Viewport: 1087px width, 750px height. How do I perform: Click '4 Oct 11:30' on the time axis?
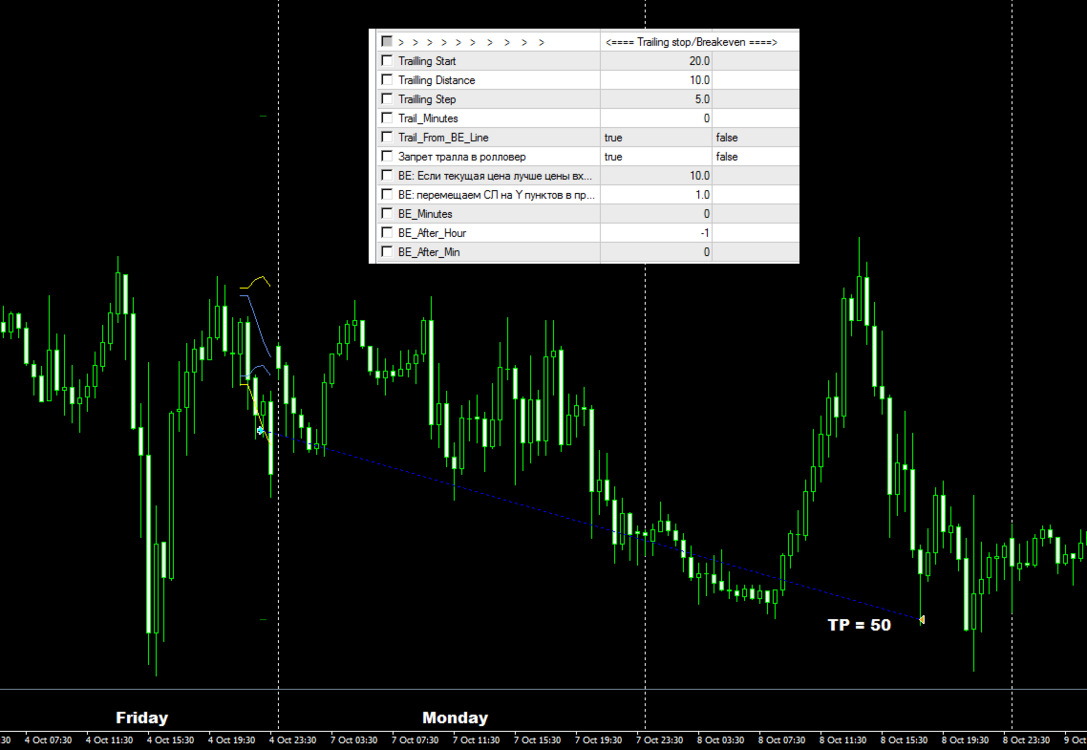click(x=110, y=740)
